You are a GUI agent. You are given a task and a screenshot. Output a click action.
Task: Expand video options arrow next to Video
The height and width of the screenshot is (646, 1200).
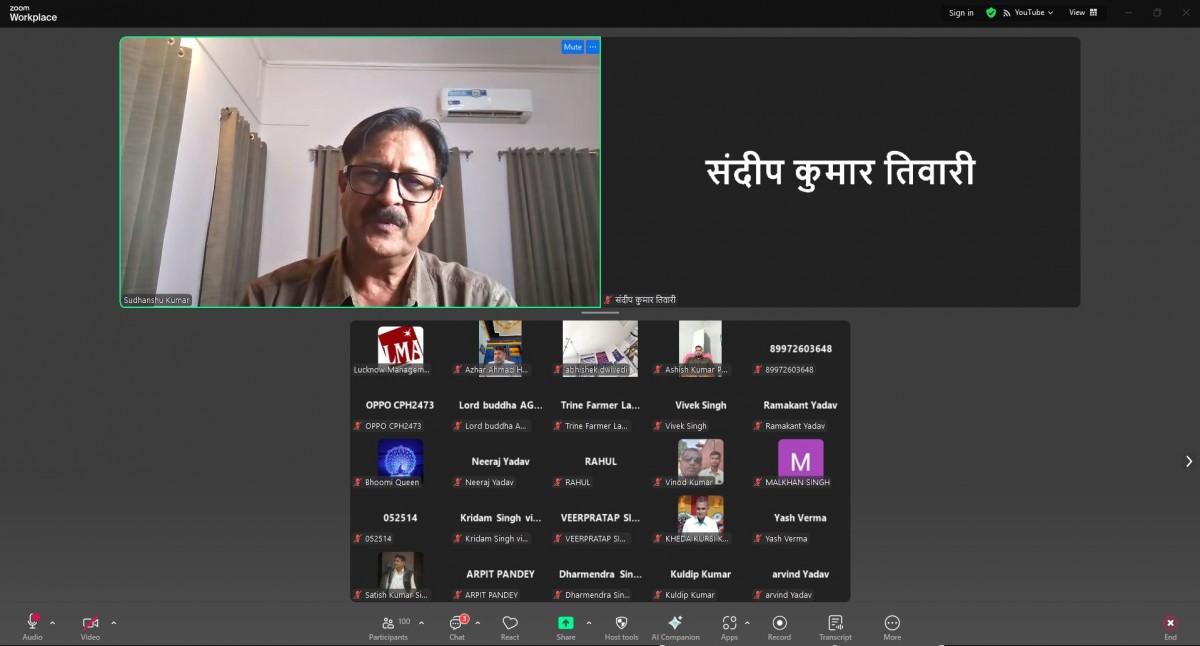(x=113, y=622)
